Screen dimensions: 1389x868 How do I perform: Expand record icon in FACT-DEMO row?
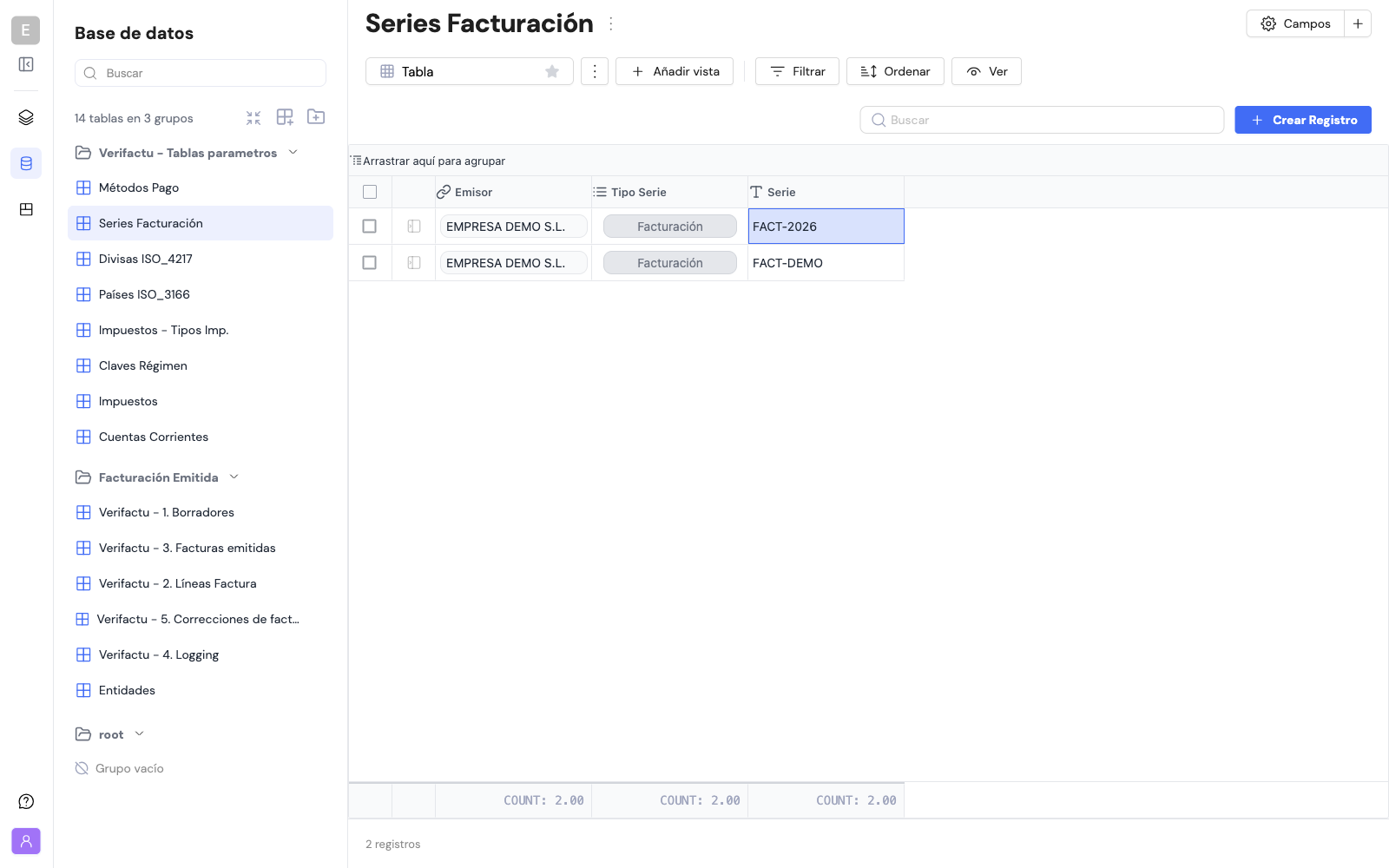pyautogui.click(x=414, y=263)
